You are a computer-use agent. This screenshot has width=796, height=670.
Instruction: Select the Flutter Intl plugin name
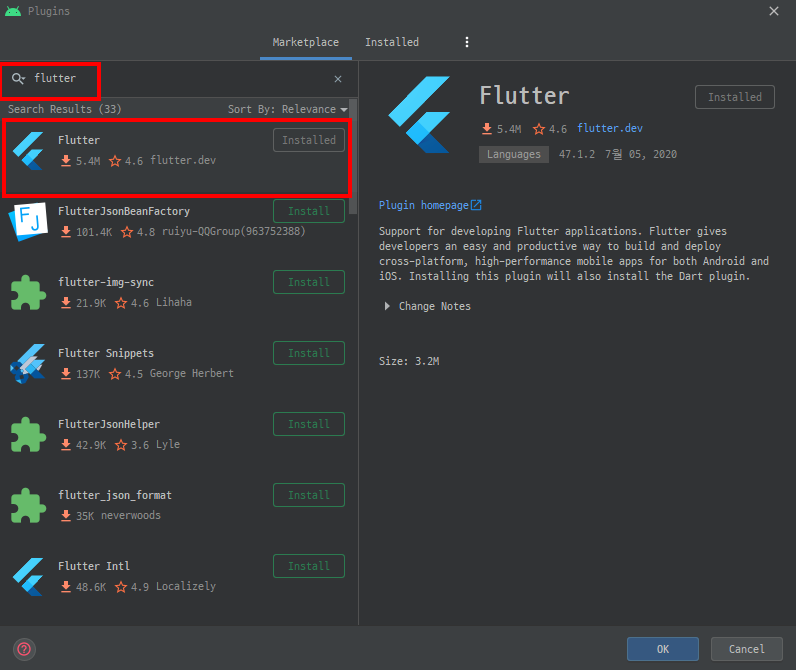pos(93,566)
